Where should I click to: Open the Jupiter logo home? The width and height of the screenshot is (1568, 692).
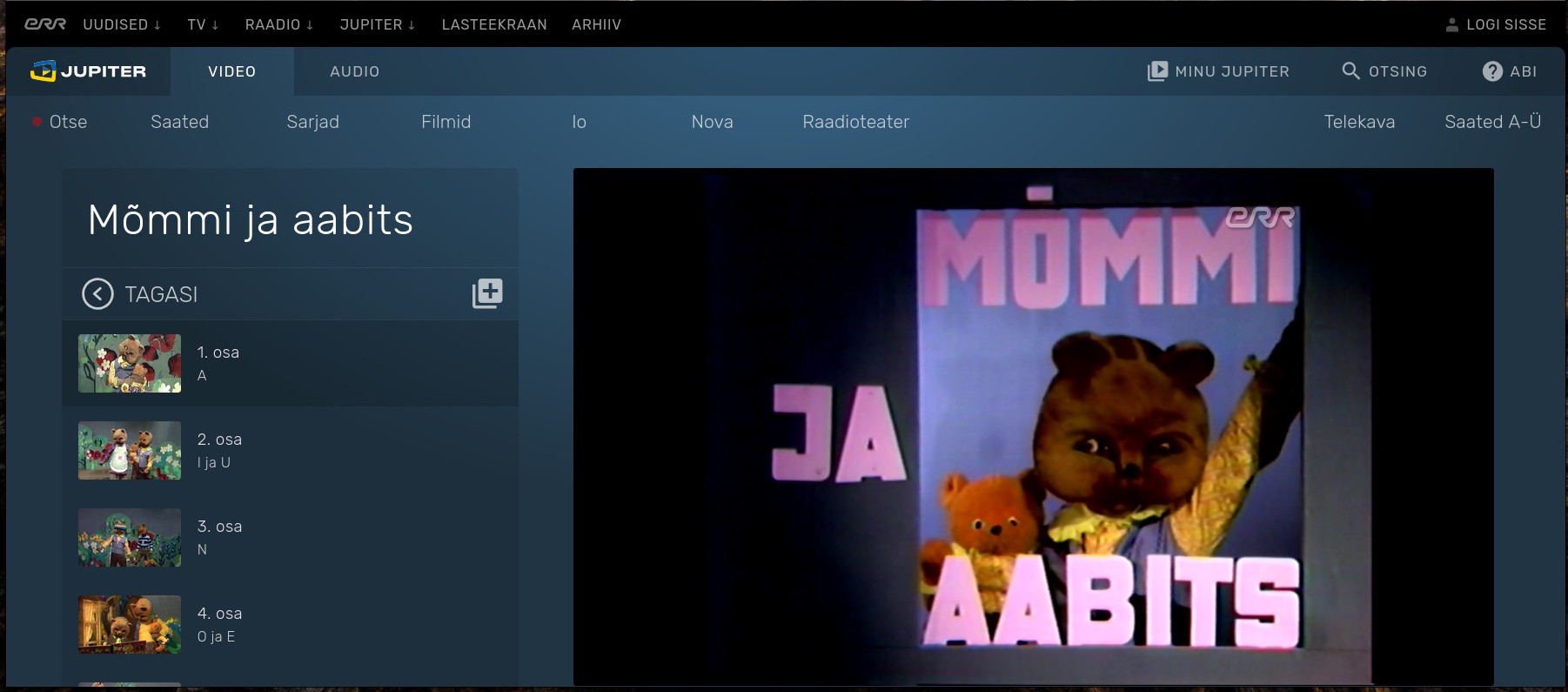89,71
